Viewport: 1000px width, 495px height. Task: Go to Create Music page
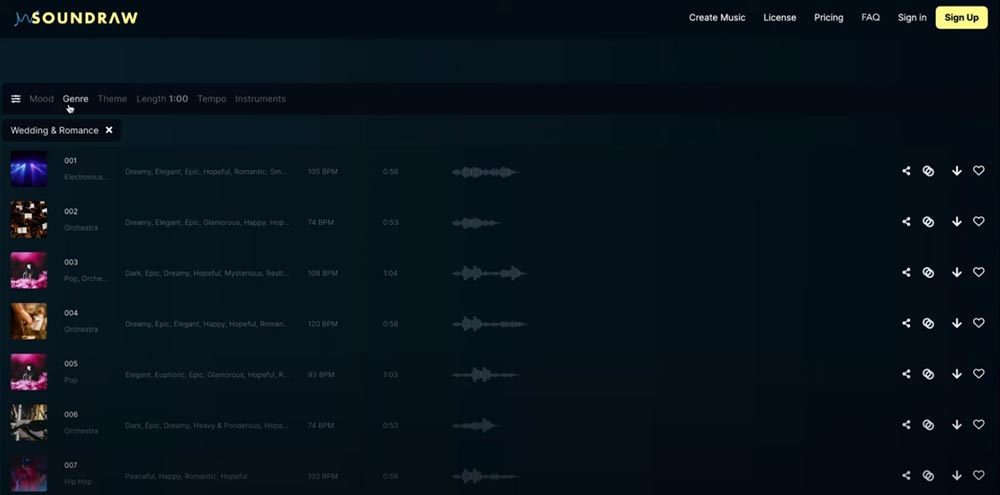(x=717, y=18)
